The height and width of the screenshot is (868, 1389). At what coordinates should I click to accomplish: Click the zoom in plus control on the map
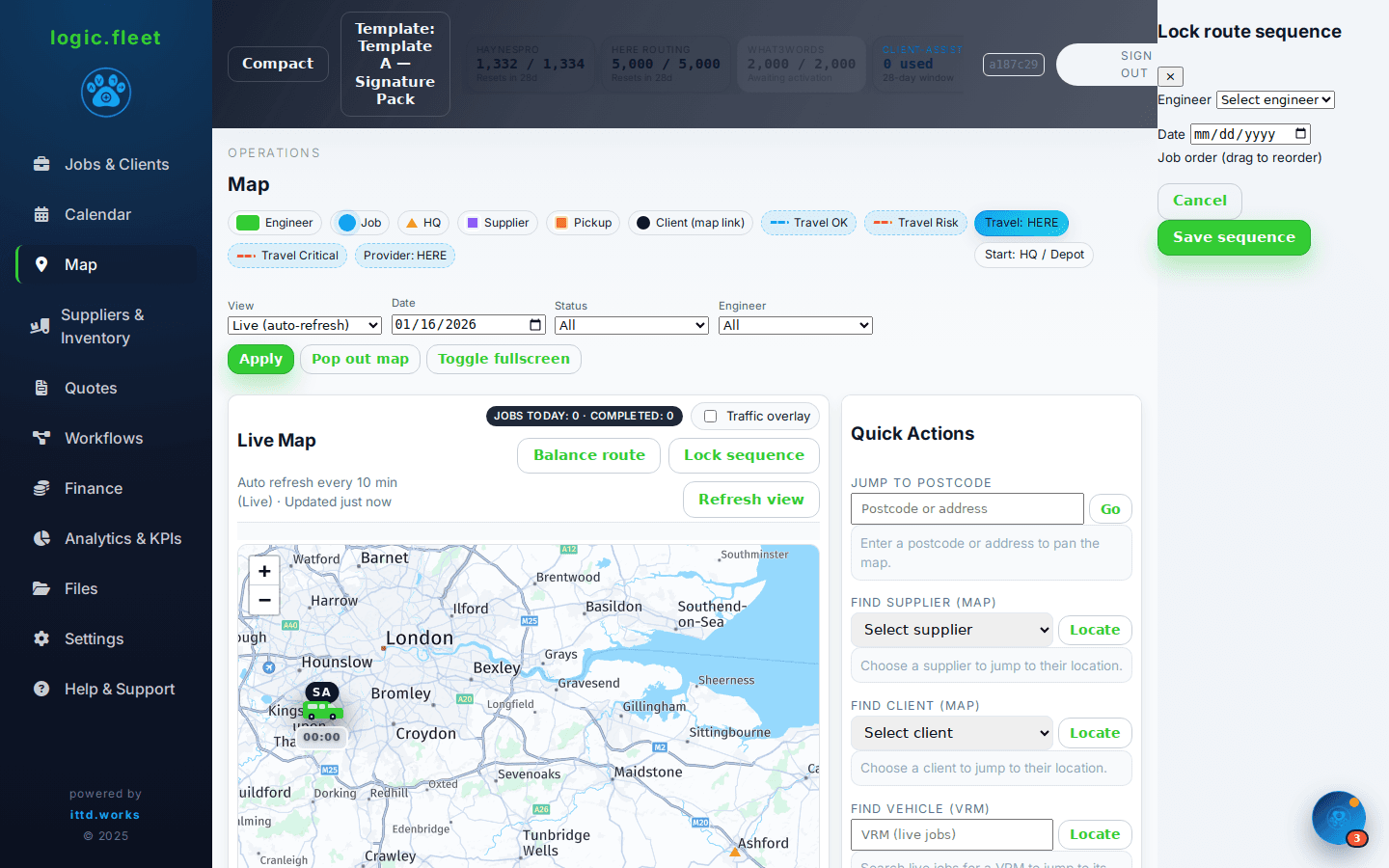[x=264, y=571]
